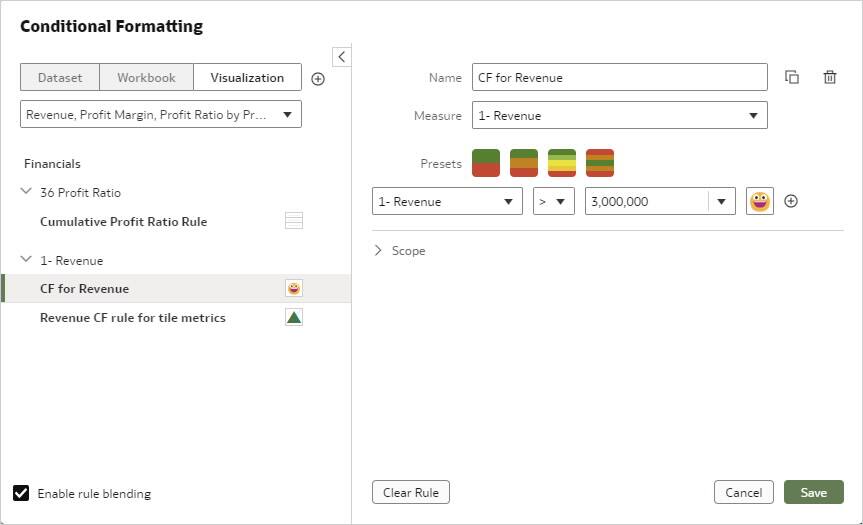Click the delete rule trash icon
863x525 pixels.
tap(830, 77)
